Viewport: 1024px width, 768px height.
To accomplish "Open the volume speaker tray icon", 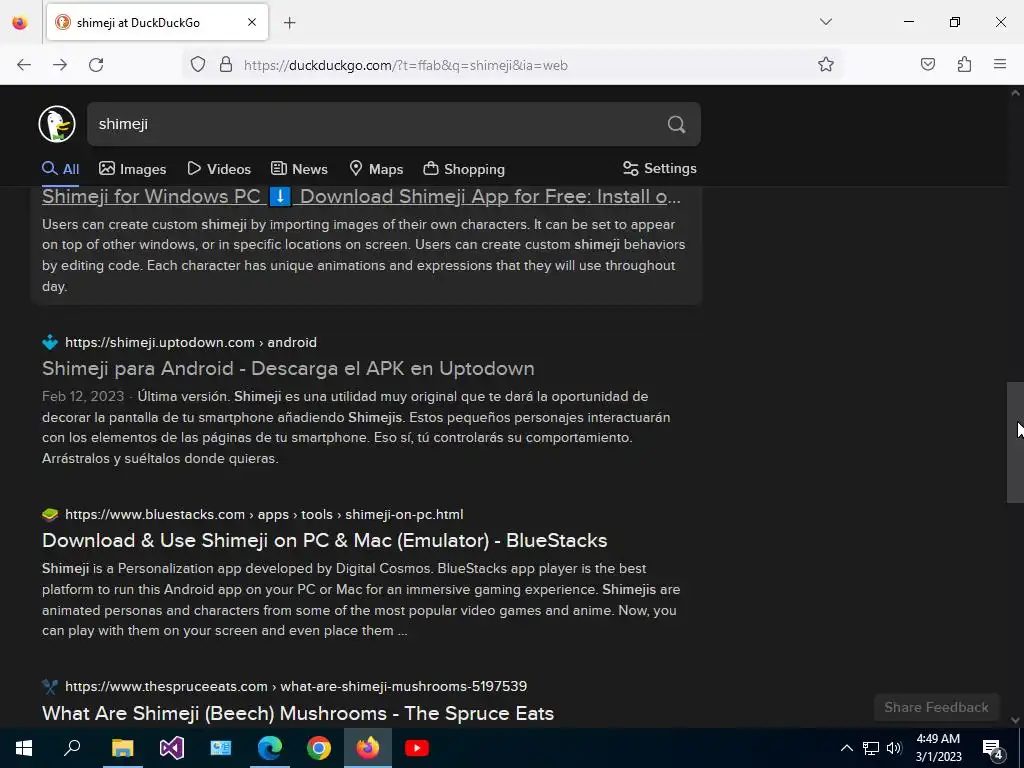I will 894,748.
